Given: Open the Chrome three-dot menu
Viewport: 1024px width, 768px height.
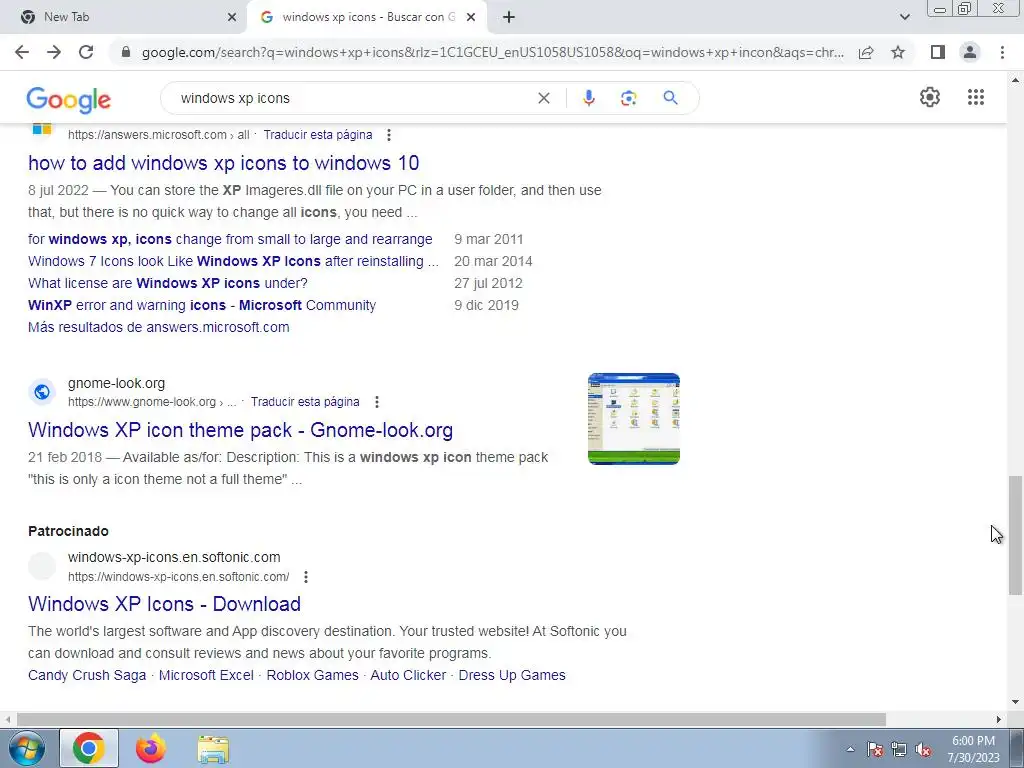Looking at the screenshot, I should [x=1002, y=52].
